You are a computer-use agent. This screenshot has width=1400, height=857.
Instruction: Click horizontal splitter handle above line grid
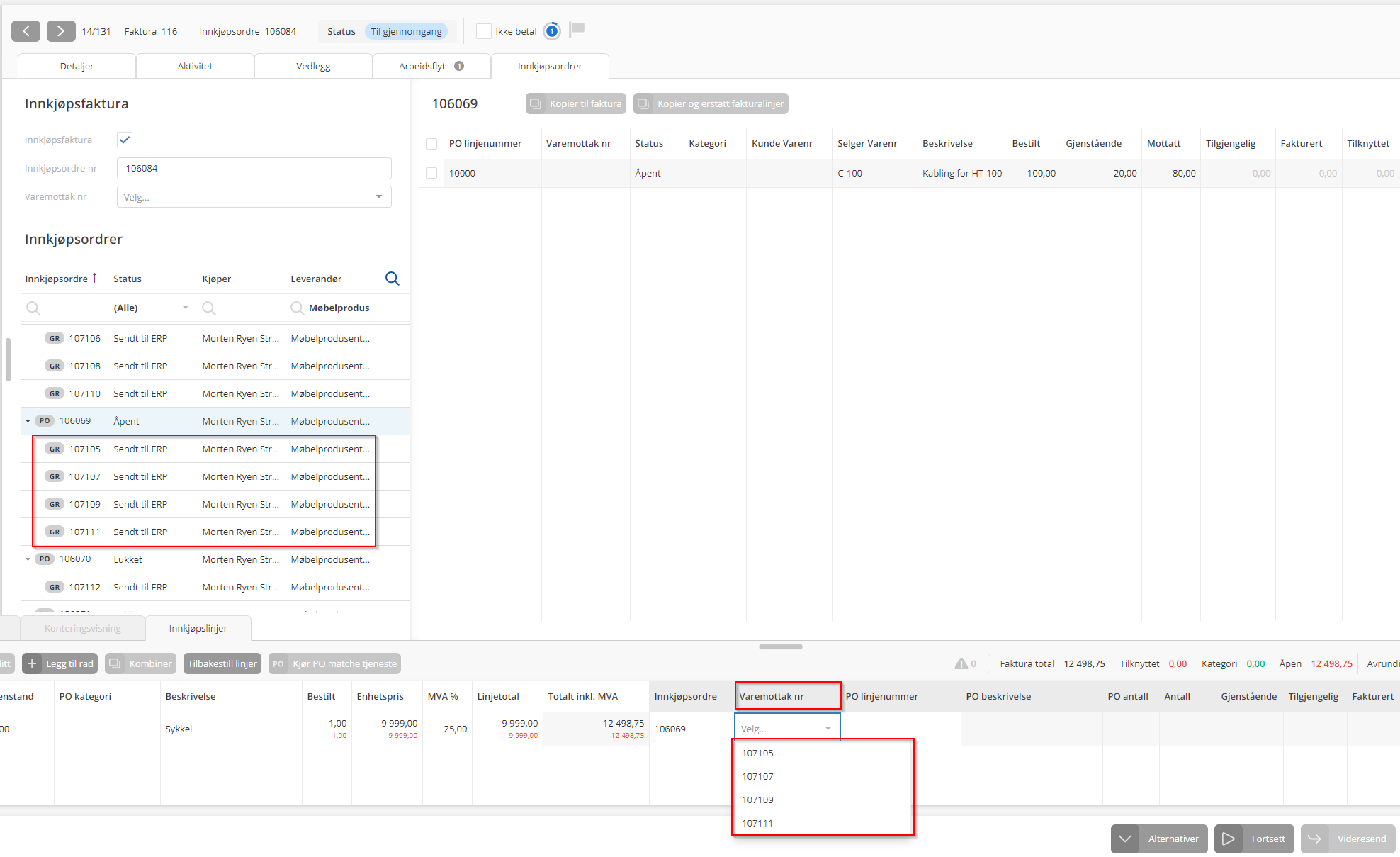coord(780,646)
